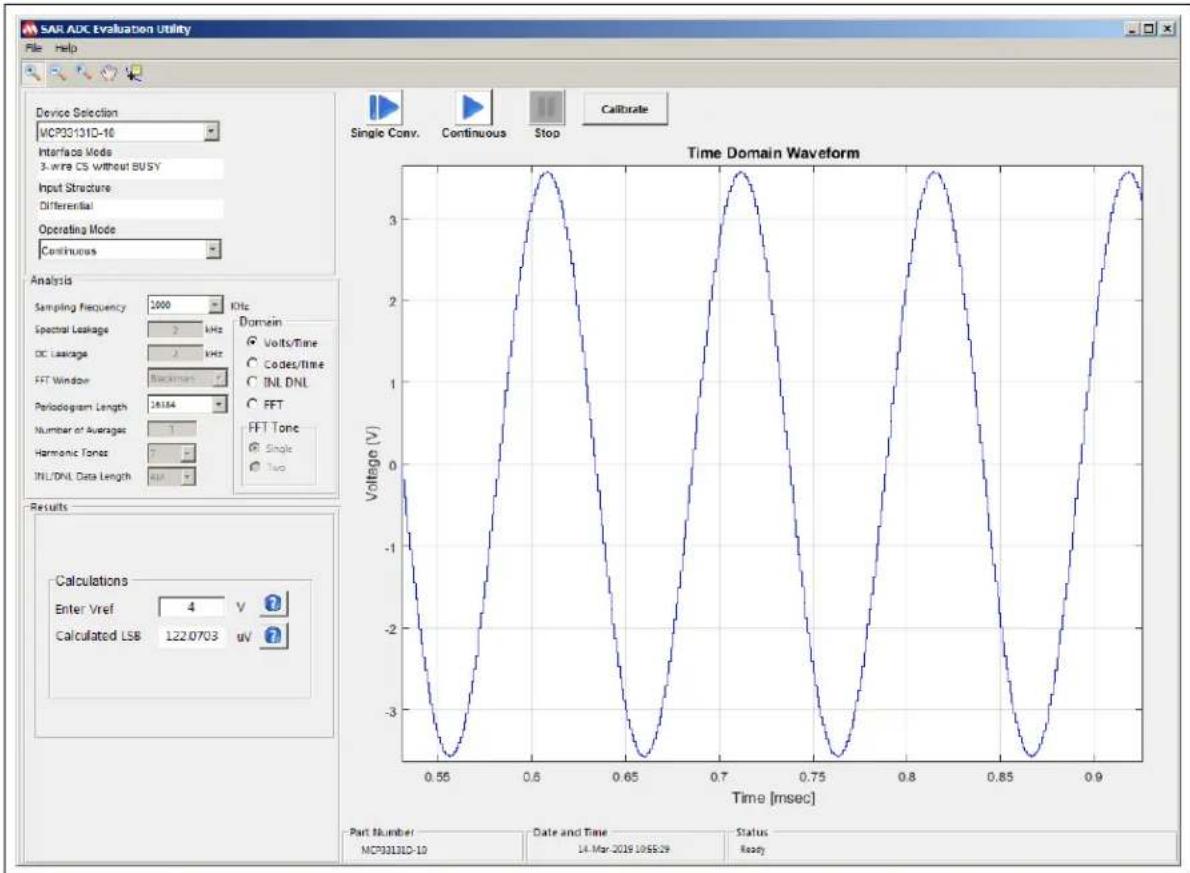This screenshot has height=873, width=1190.
Task: Start a Single Conversion
Action: [x=384, y=108]
